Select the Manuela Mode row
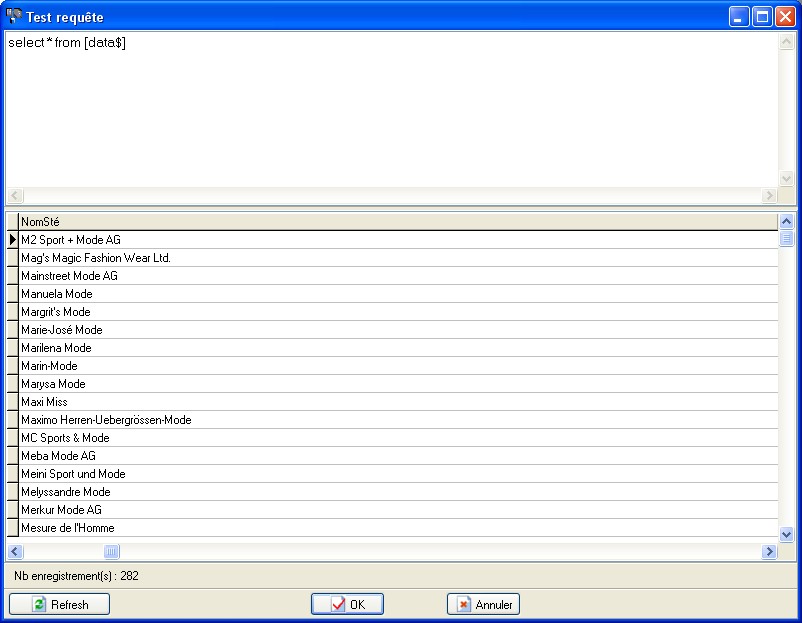This screenshot has height=623, width=802. click(x=57, y=294)
